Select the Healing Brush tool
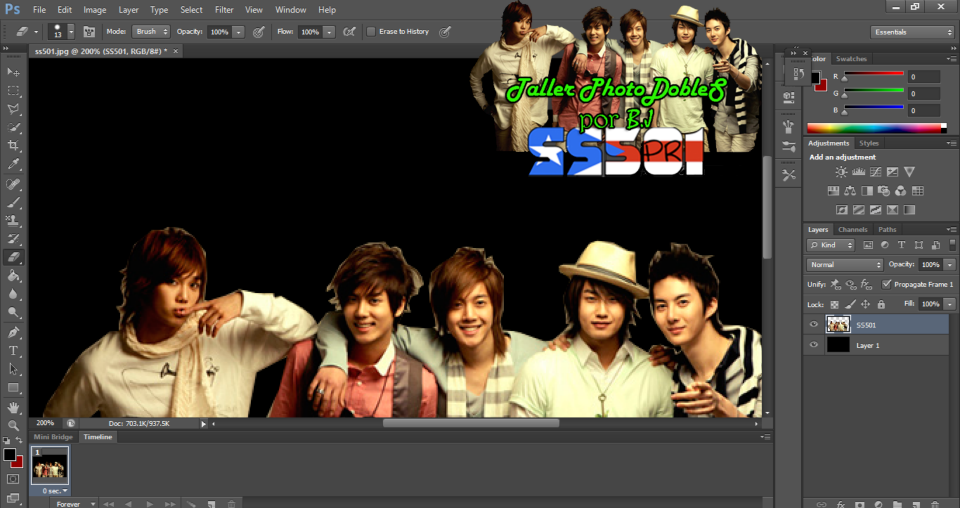Screen dimensions: 960x508 tap(13, 184)
